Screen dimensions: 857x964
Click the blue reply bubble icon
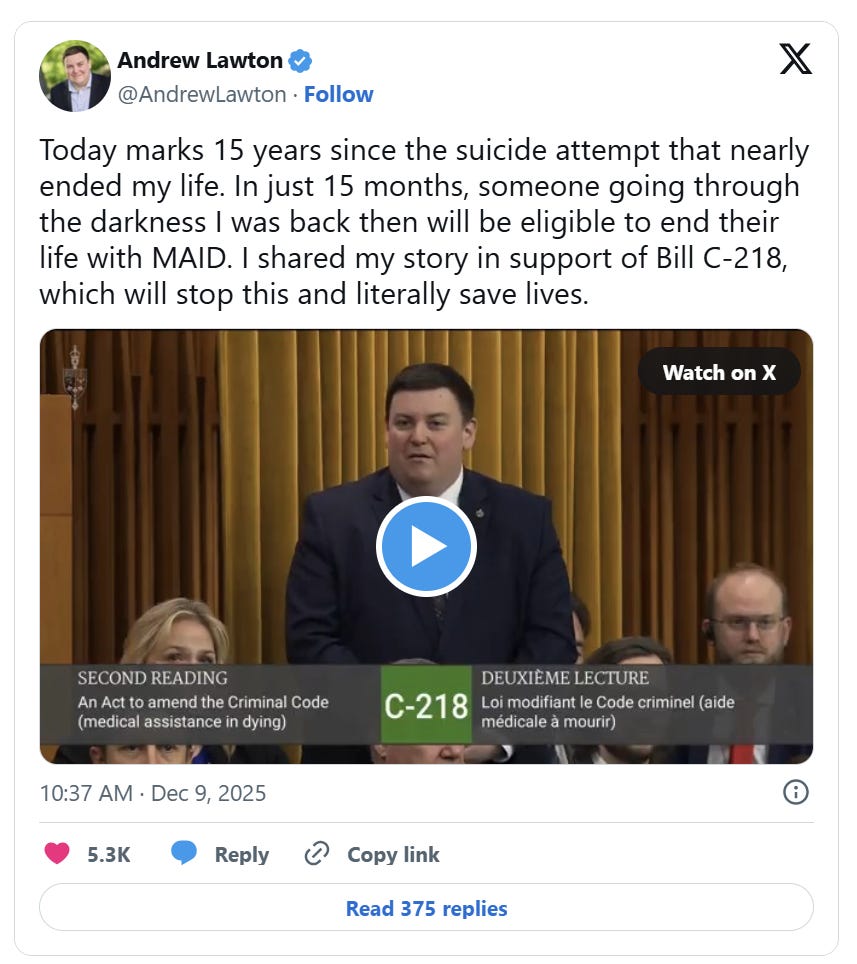click(184, 853)
